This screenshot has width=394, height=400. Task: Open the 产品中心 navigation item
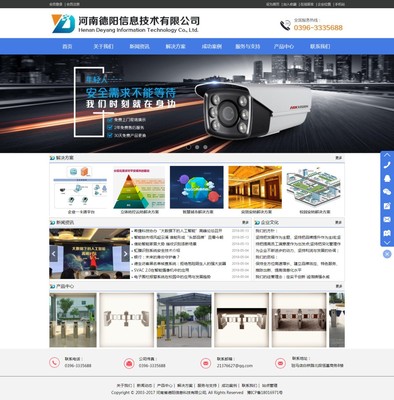pyautogui.click(x=284, y=46)
